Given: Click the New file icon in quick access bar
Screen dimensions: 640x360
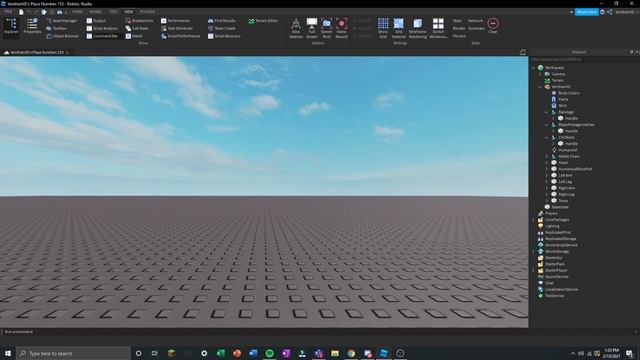Looking at the screenshot, I should tap(21, 12).
